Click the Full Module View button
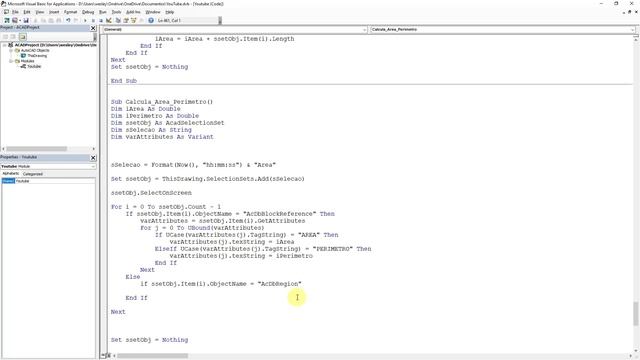The image size is (640, 360). click(x=109, y=356)
